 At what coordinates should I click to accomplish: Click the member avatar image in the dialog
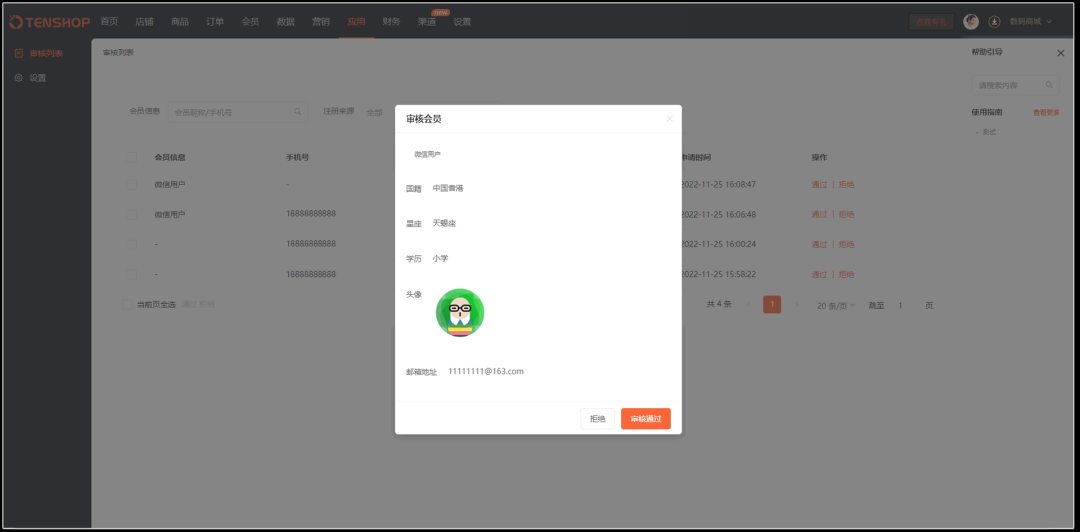pos(460,313)
